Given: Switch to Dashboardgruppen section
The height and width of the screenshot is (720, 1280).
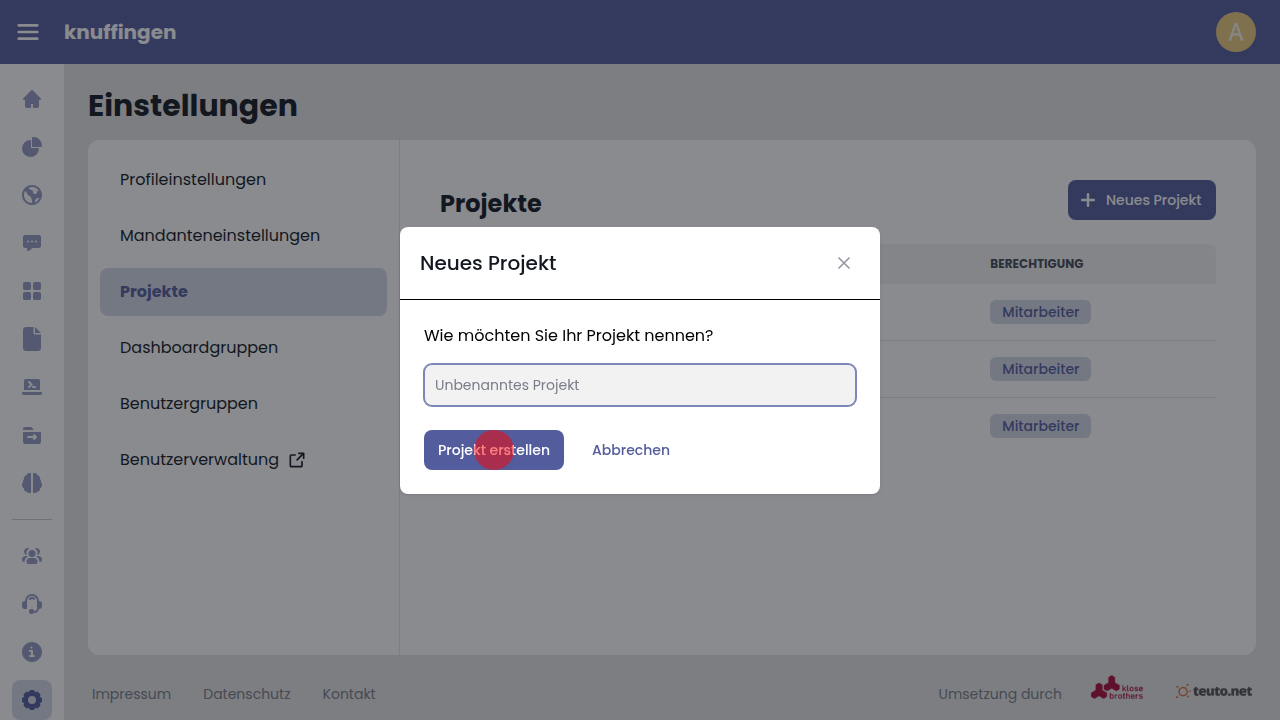Looking at the screenshot, I should tap(199, 348).
